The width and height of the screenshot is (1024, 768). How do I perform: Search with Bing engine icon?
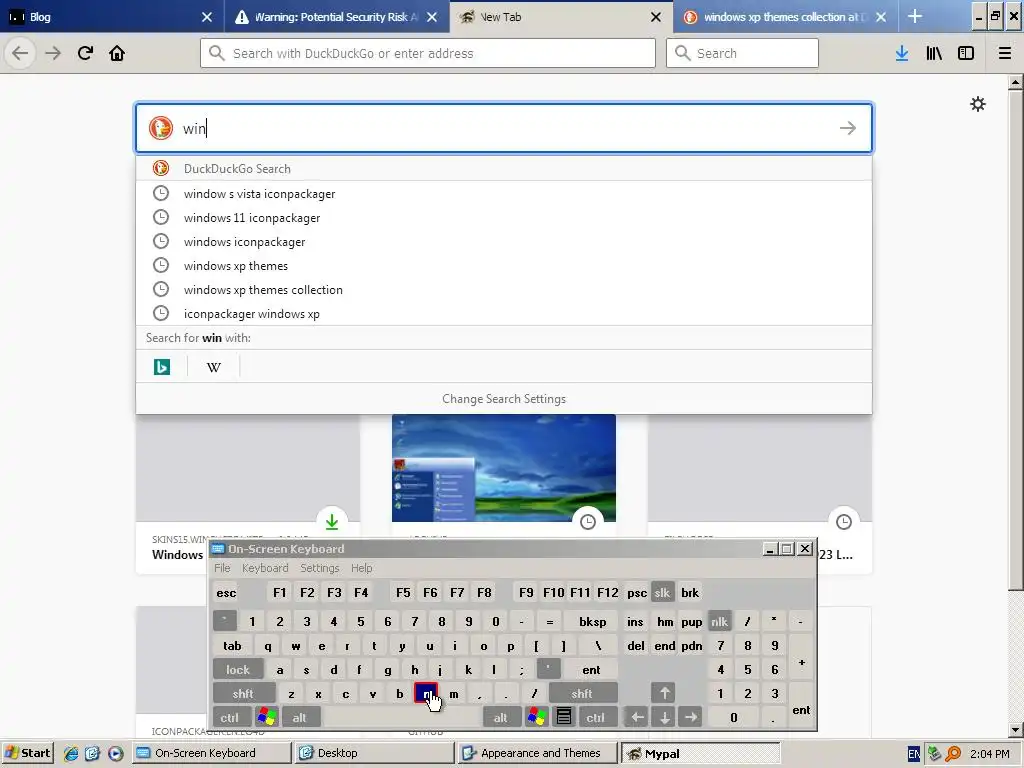162,367
